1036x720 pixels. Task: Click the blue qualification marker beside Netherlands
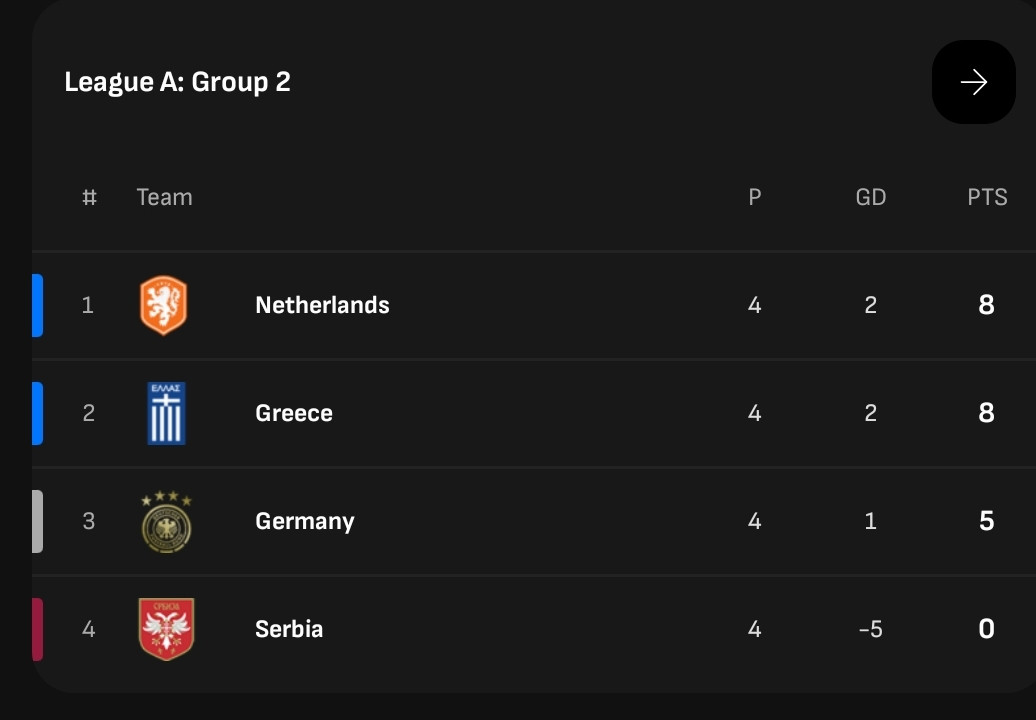click(38, 305)
